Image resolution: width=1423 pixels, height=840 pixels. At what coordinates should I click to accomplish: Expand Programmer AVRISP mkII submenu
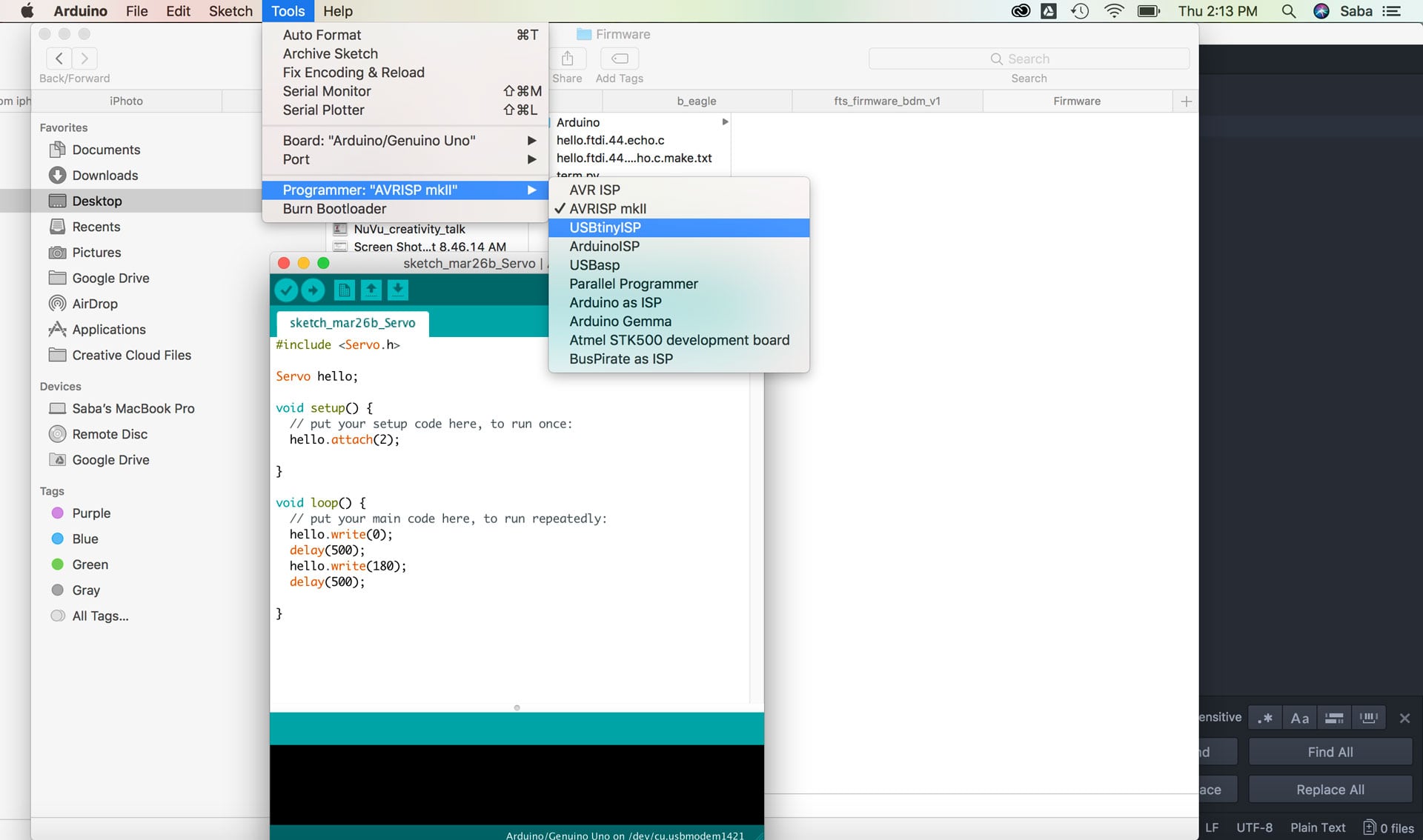(x=405, y=190)
